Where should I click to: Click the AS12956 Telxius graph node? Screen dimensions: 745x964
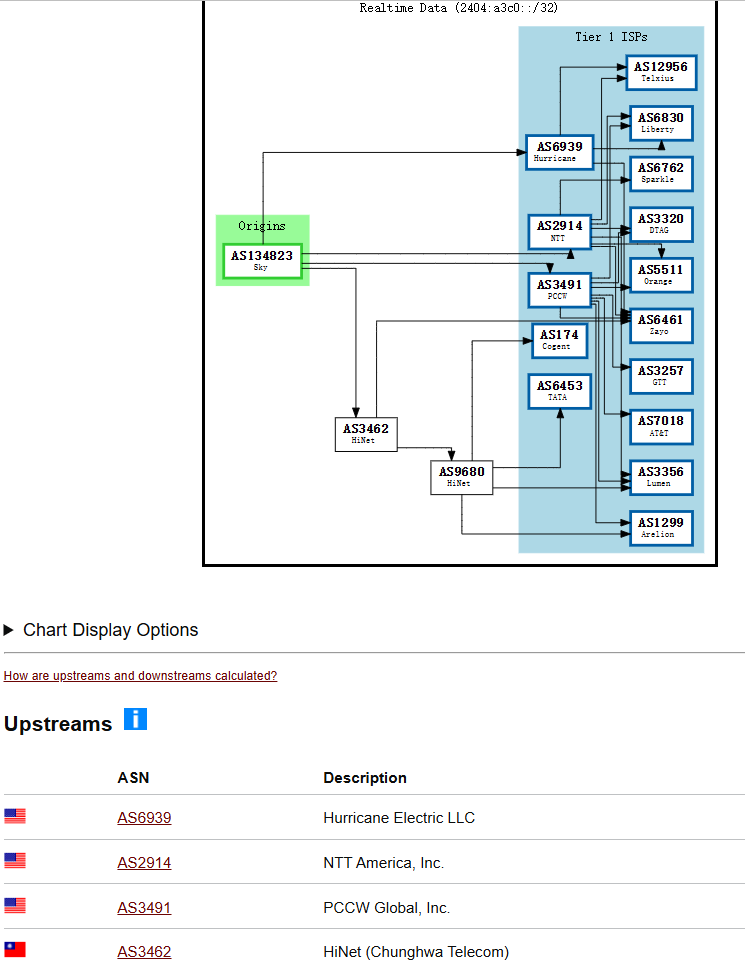point(661,72)
